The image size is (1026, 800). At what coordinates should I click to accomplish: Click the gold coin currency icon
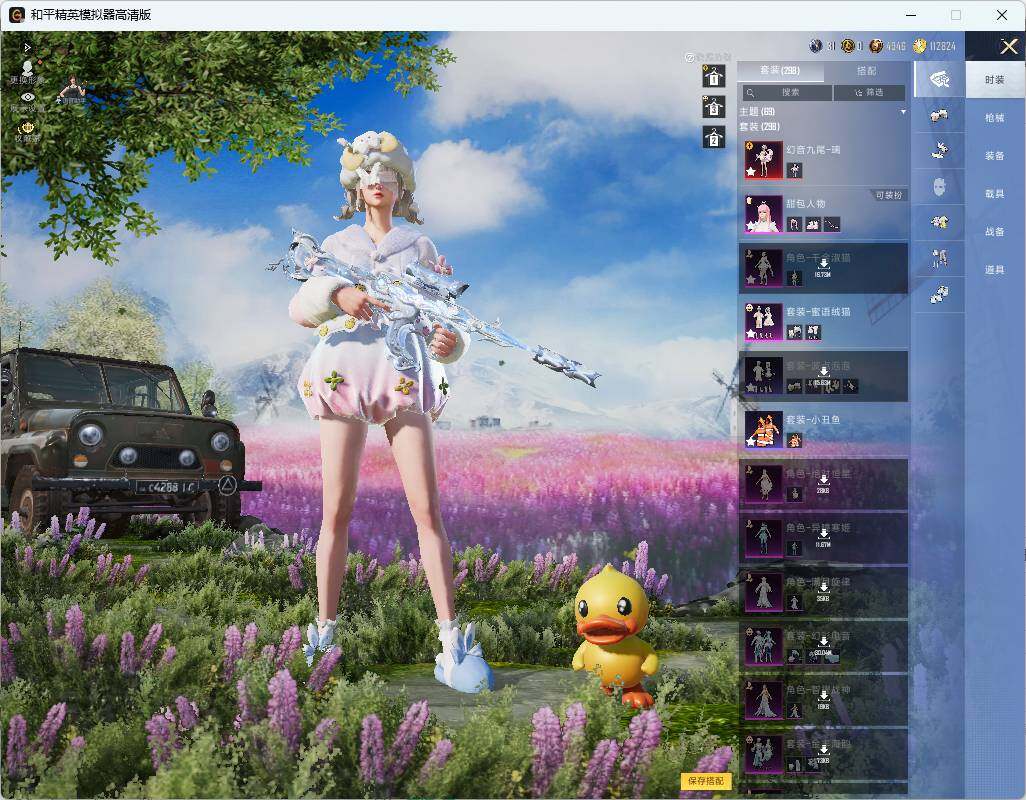click(919, 46)
